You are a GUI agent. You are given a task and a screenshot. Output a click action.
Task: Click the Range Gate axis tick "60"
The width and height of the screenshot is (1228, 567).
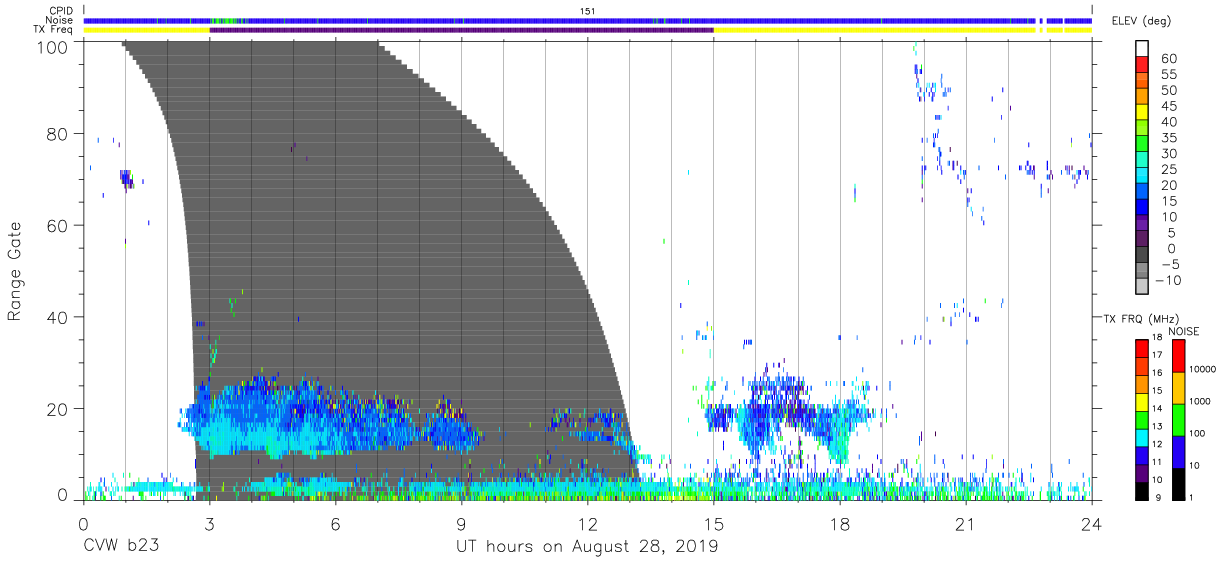coord(59,226)
